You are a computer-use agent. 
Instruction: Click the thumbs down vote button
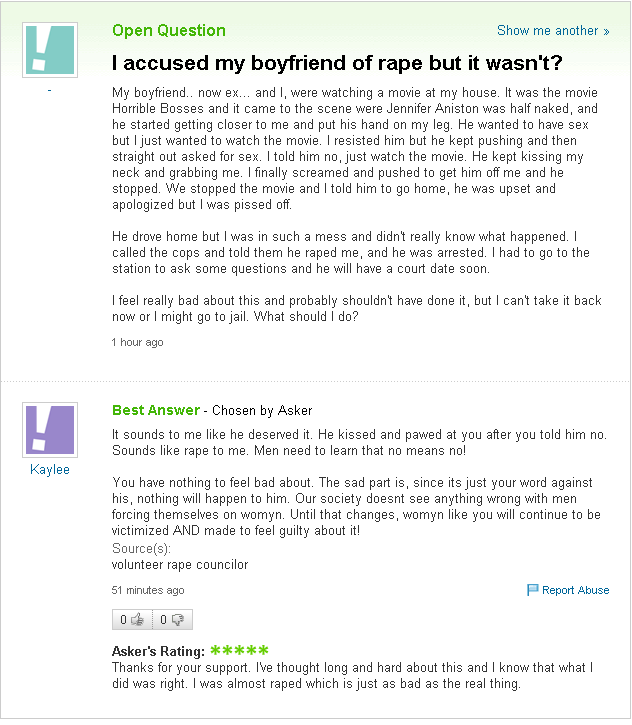pyautogui.click(x=172, y=620)
